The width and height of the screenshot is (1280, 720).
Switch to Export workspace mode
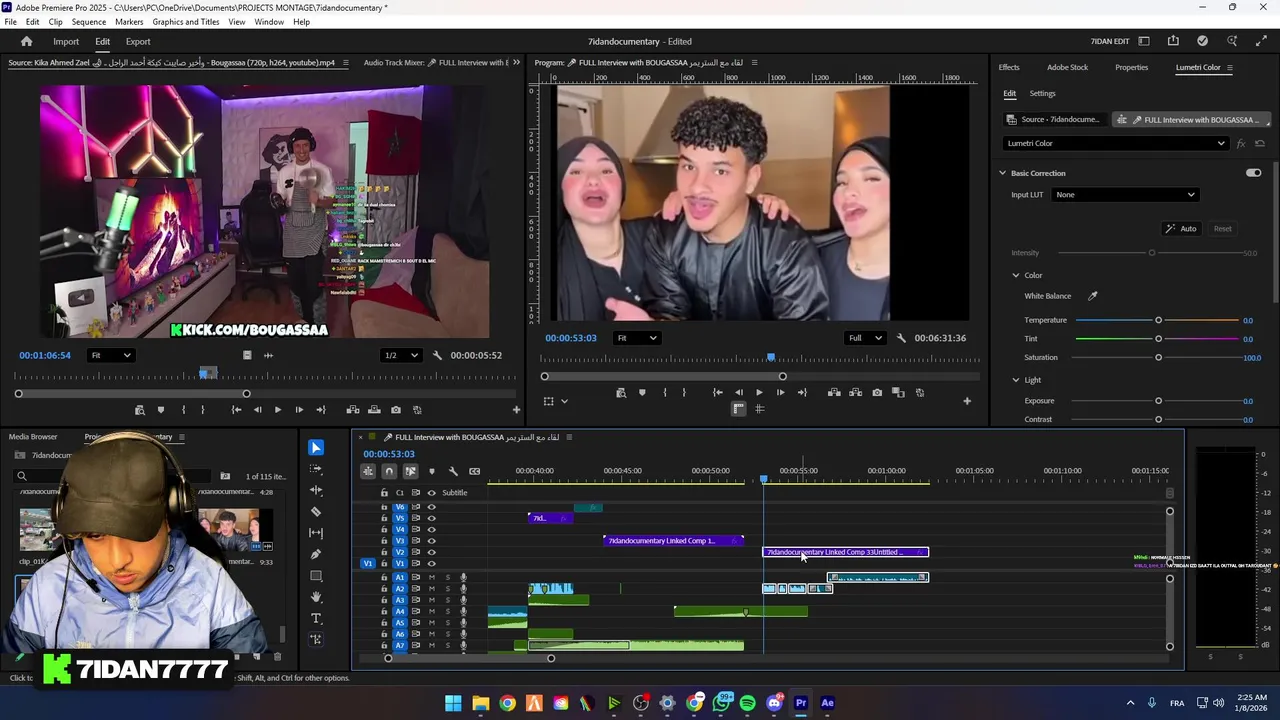pos(138,41)
